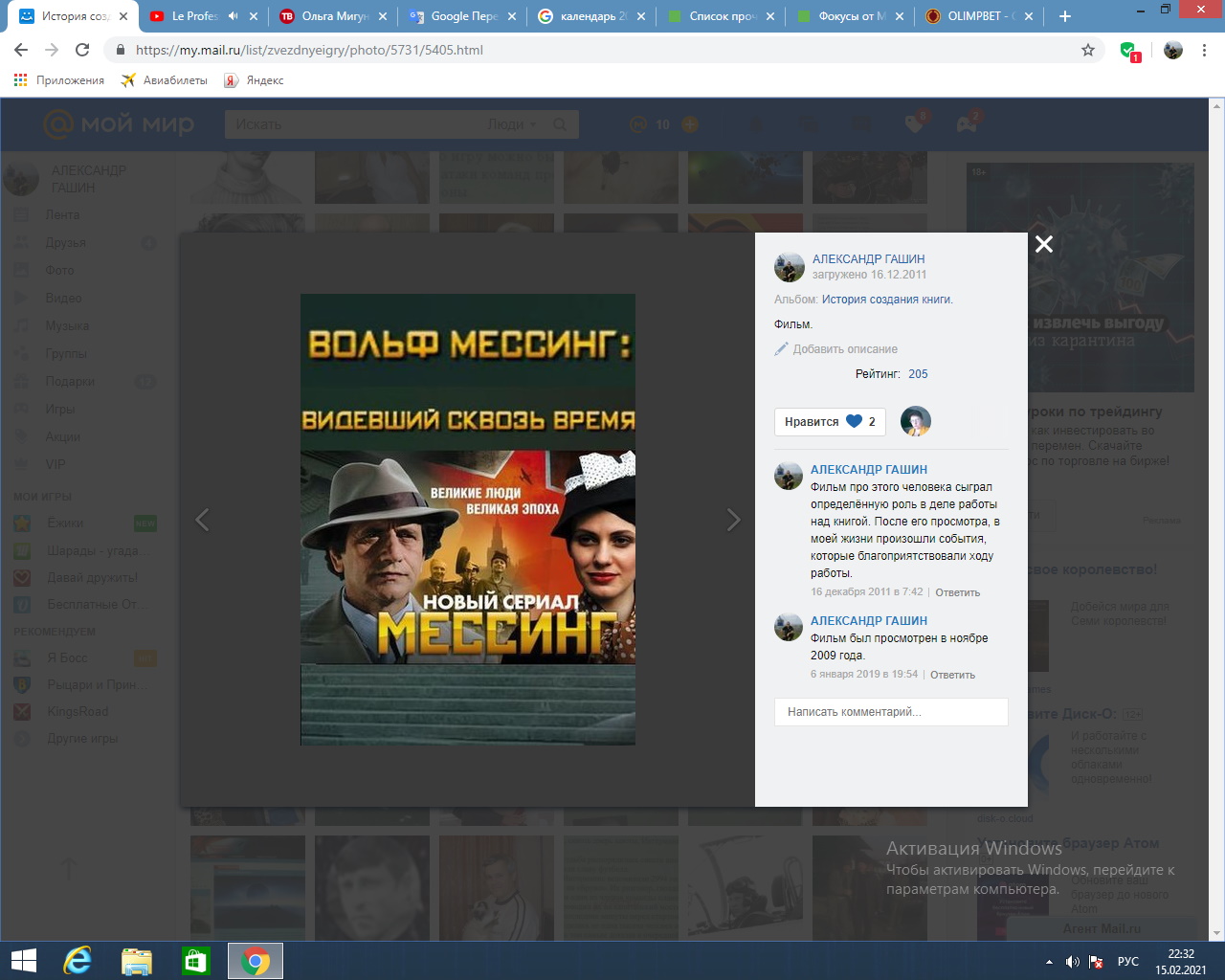Open File Explorer from taskbar
The height and width of the screenshot is (980, 1225).
[136, 961]
